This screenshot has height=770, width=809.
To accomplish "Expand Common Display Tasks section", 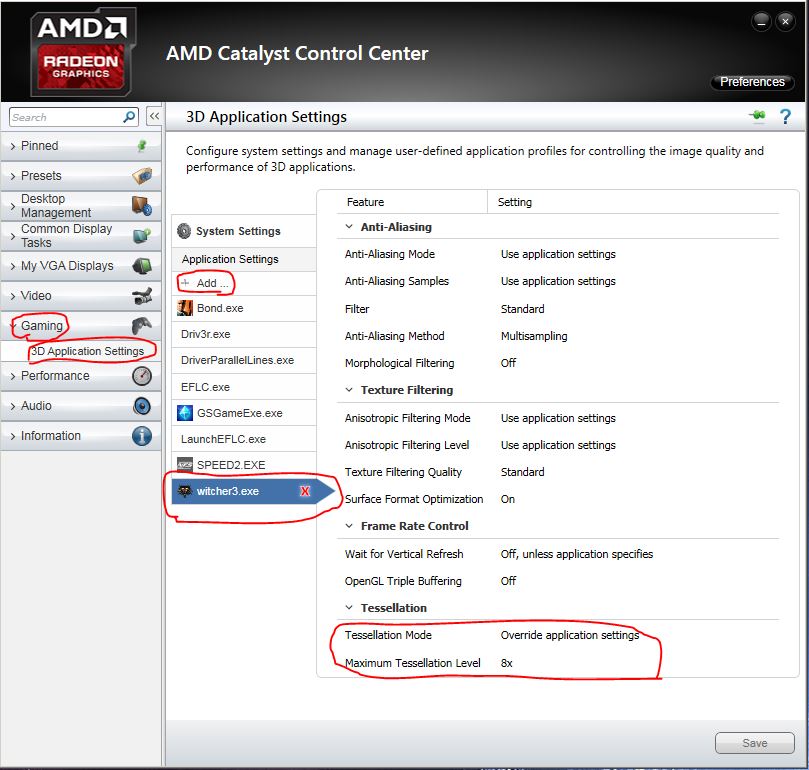I will pyautogui.click(x=13, y=236).
